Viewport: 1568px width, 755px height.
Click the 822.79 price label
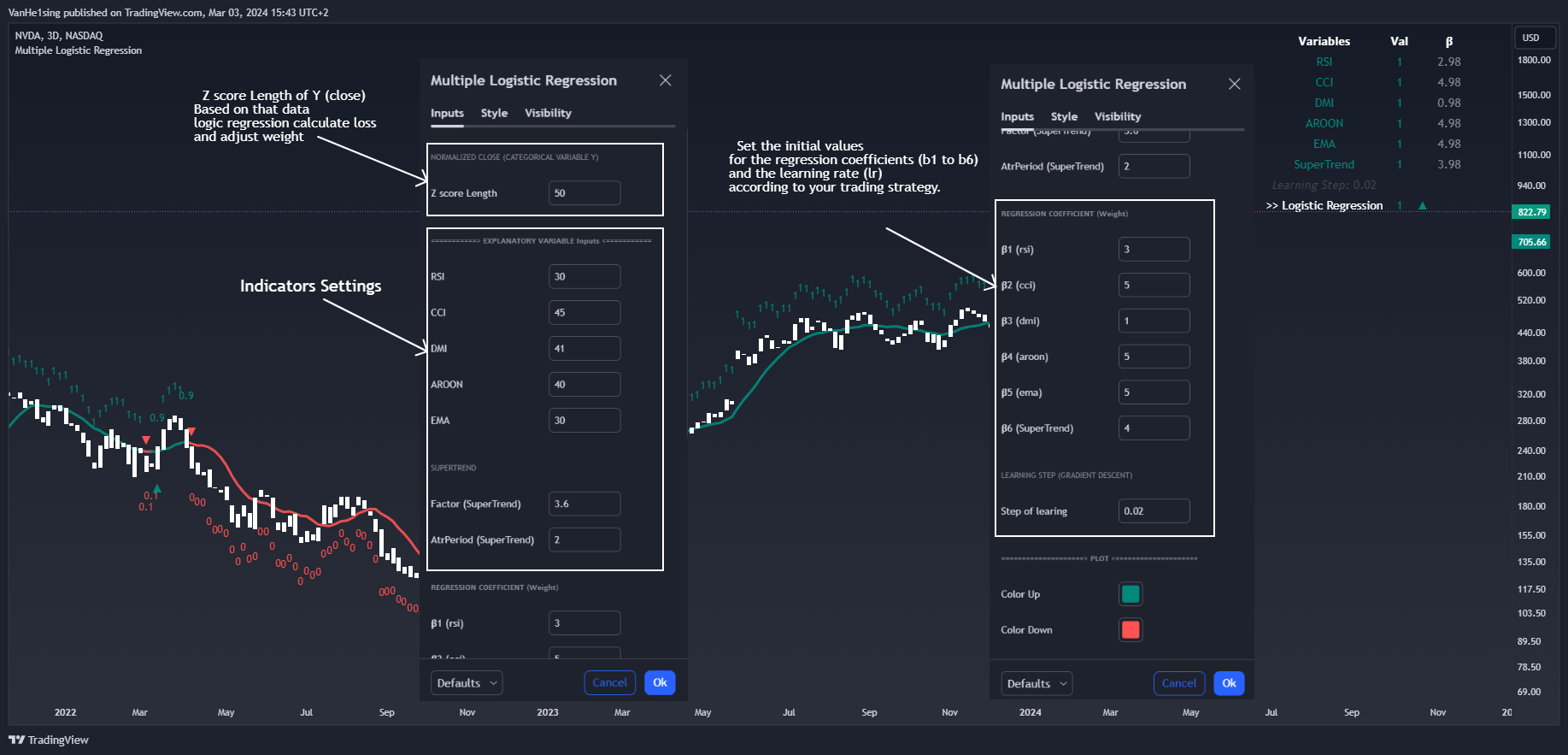coord(1531,212)
